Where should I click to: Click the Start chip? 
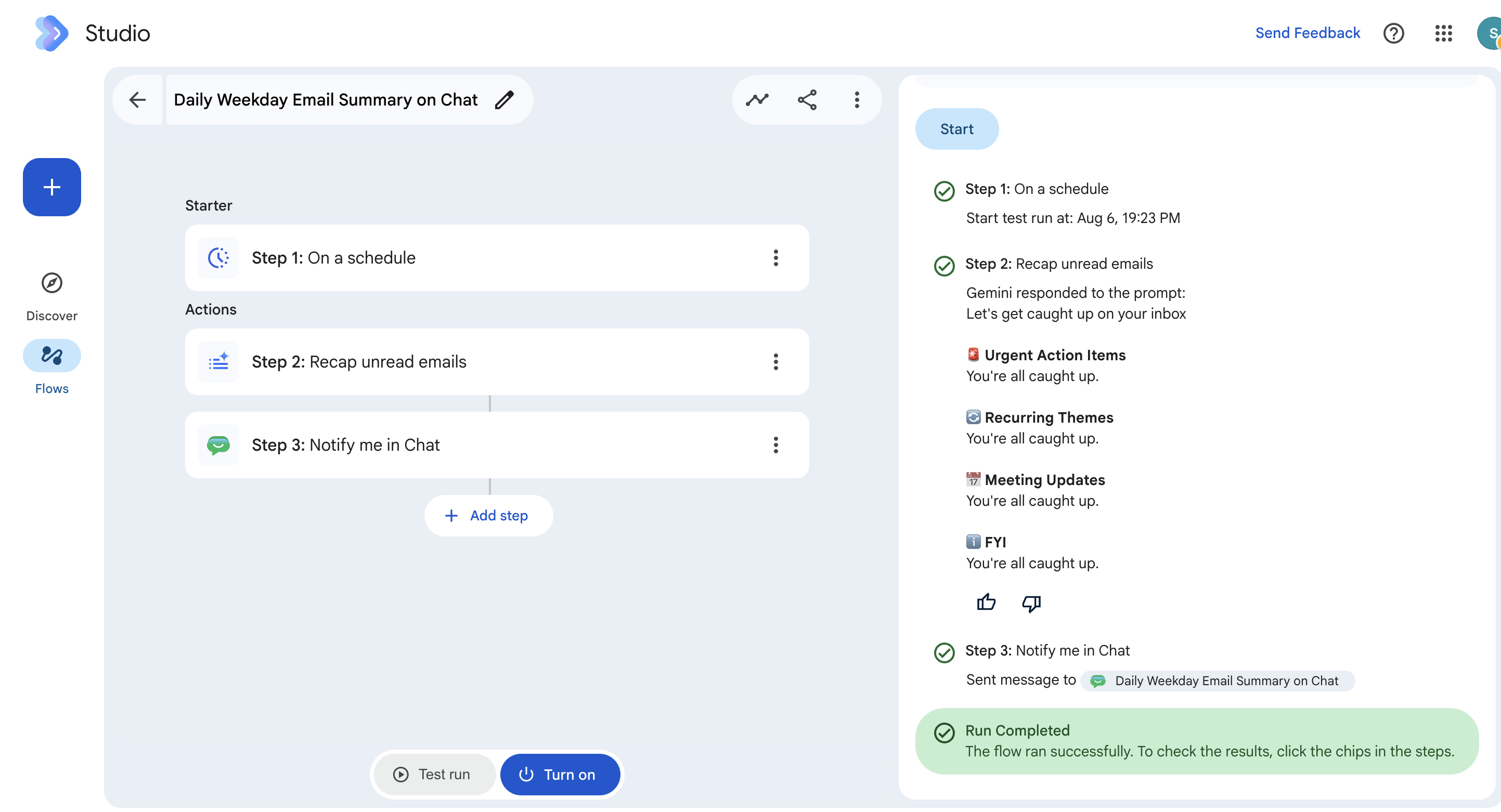[x=957, y=129]
